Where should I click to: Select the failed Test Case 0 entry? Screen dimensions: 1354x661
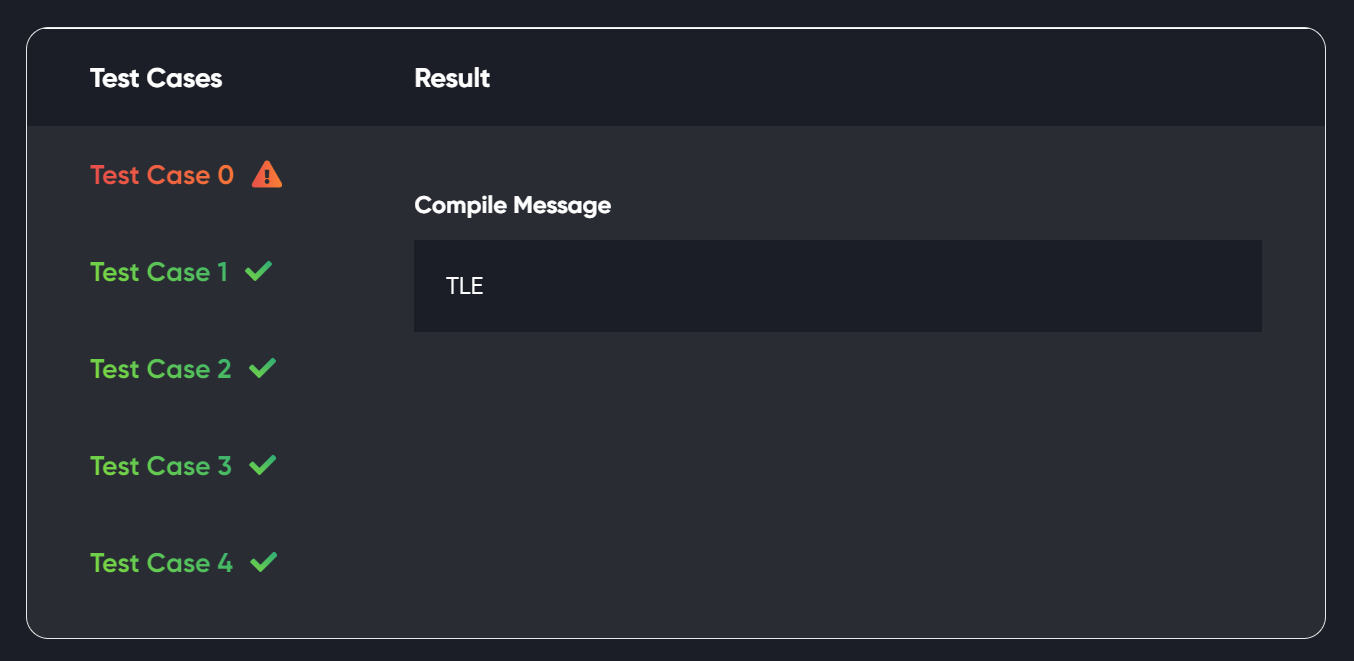point(162,175)
